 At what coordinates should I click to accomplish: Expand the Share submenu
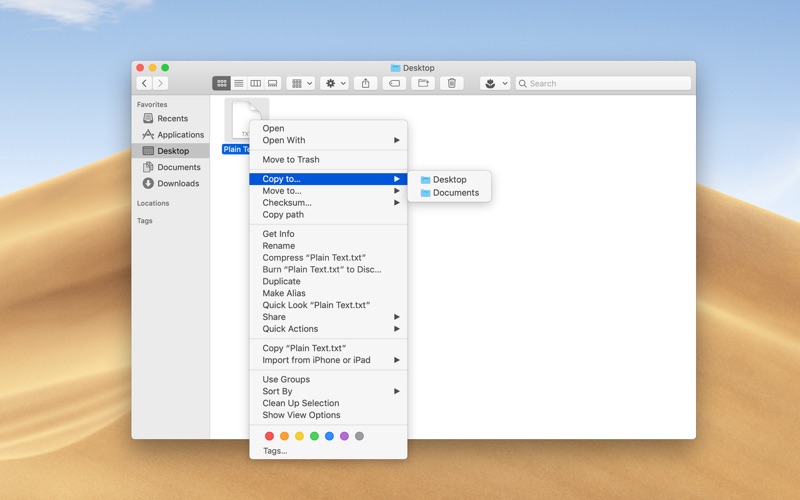328,317
